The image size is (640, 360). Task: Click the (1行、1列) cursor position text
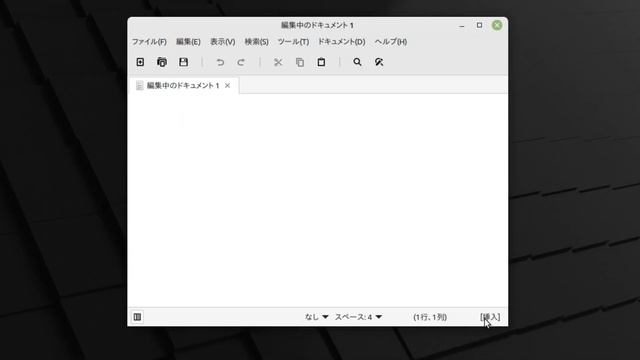[430, 317]
